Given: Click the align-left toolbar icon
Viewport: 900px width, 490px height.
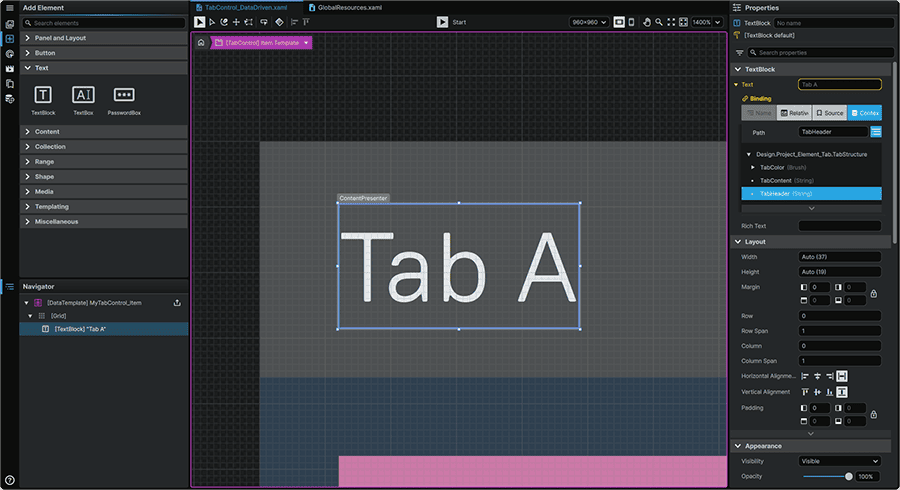Looking at the screenshot, I should (x=294, y=22).
